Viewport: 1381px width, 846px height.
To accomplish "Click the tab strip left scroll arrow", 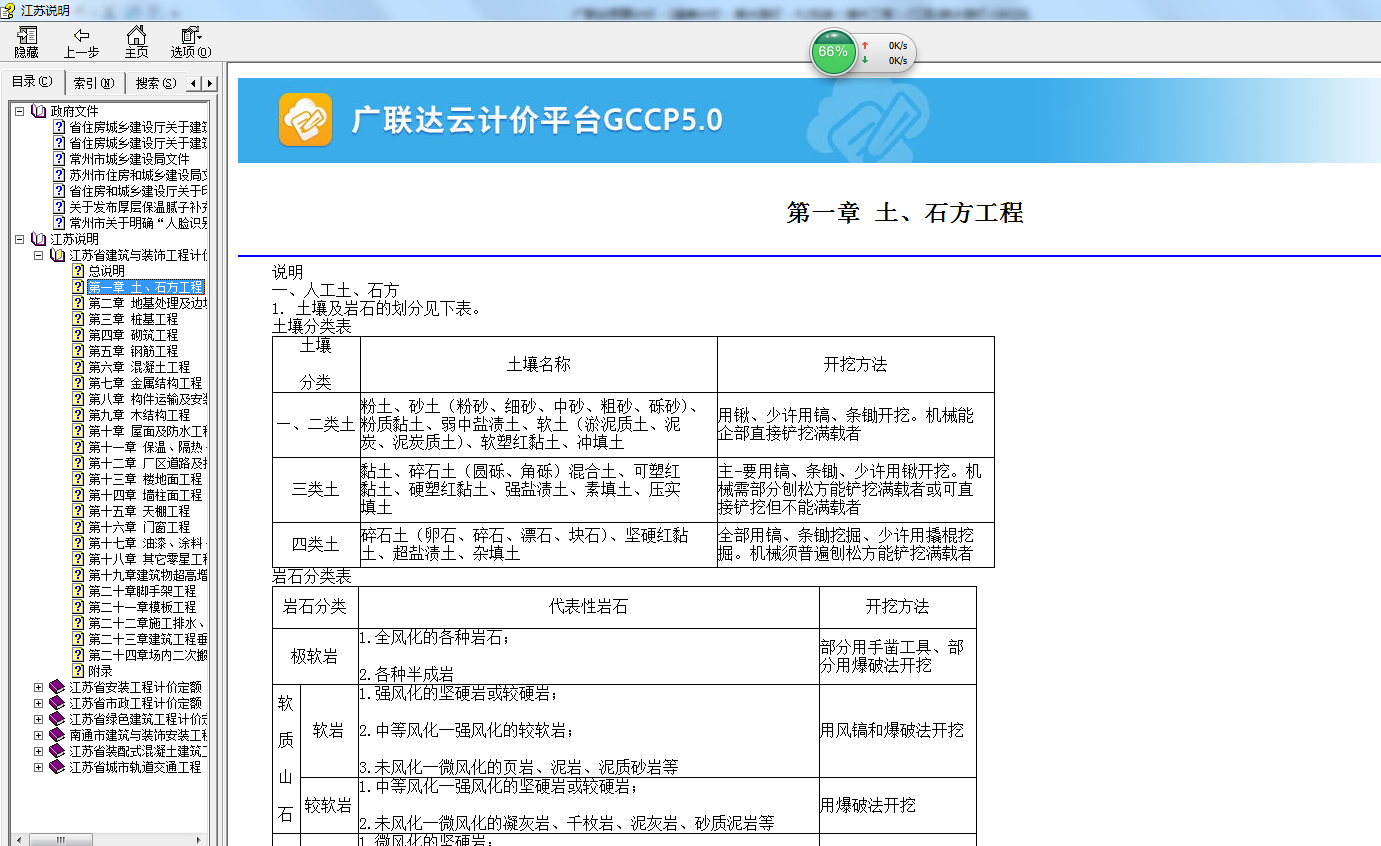I will pyautogui.click(x=195, y=83).
